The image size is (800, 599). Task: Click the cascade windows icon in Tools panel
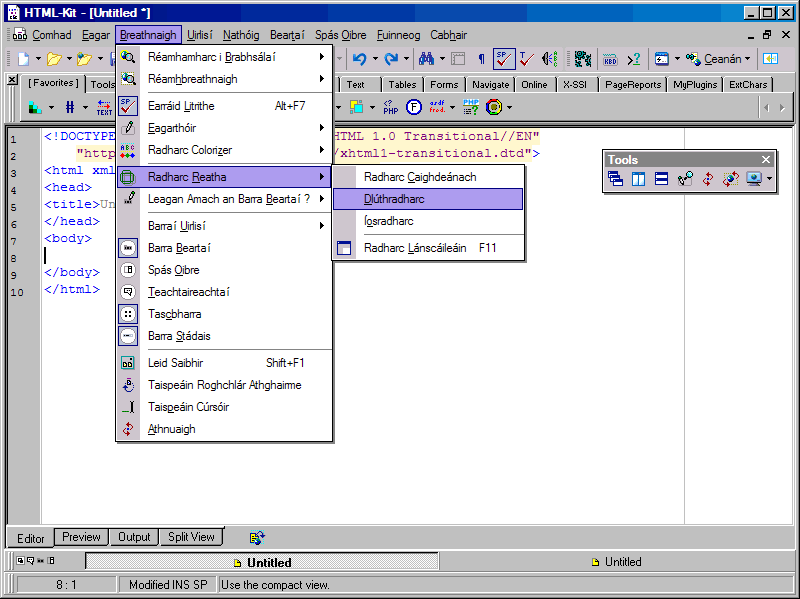click(x=615, y=179)
